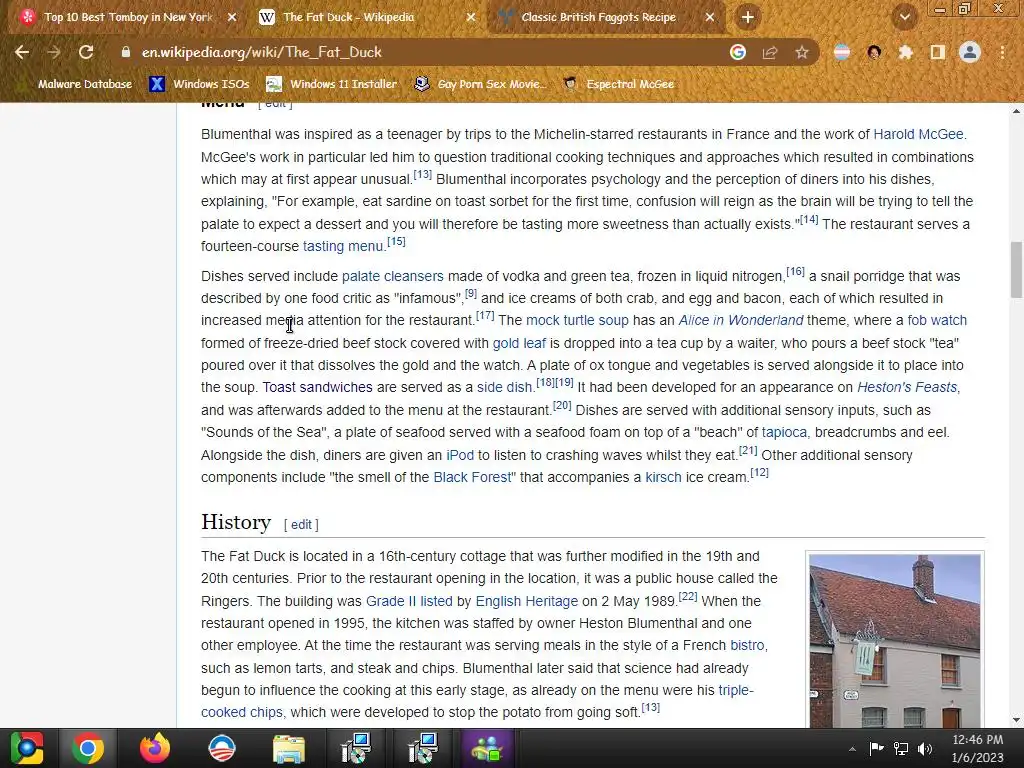Follow the English Heritage link
The image size is (1024, 768).
click(526, 601)
